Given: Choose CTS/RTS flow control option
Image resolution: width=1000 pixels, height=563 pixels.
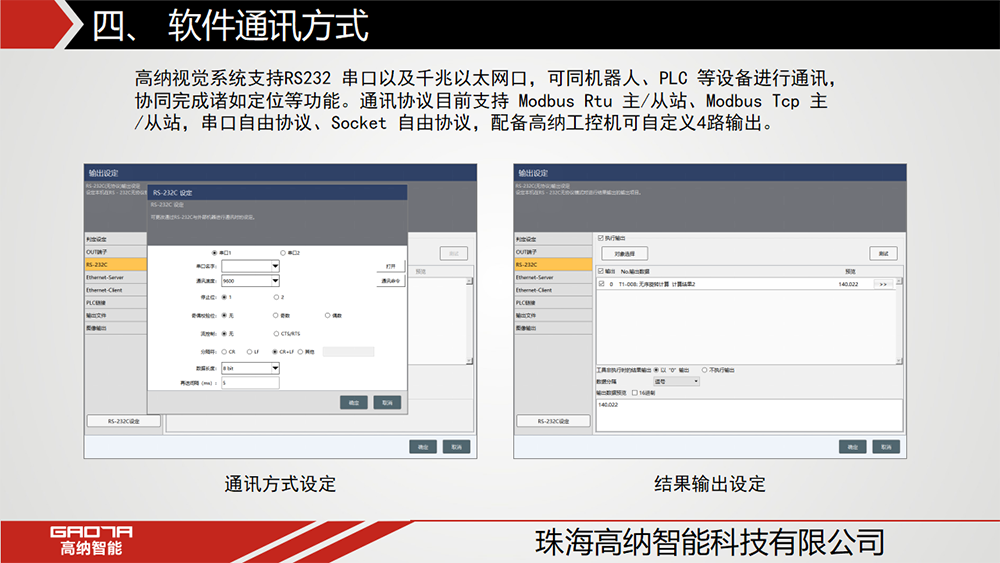Looking at the screenshot, I should (x=276, y=333).
